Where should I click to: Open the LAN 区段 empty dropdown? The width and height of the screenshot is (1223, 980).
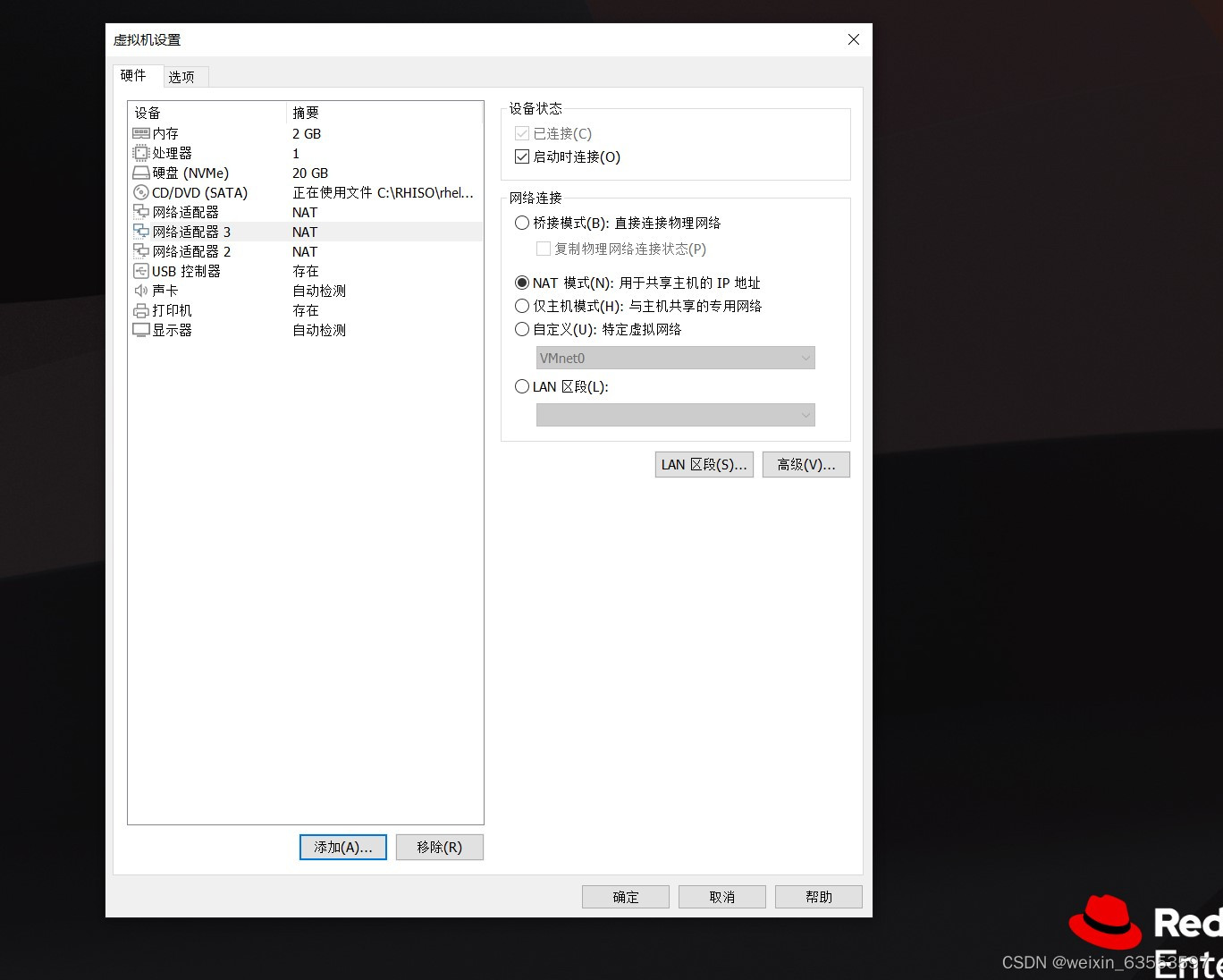[x=676, y=415]
